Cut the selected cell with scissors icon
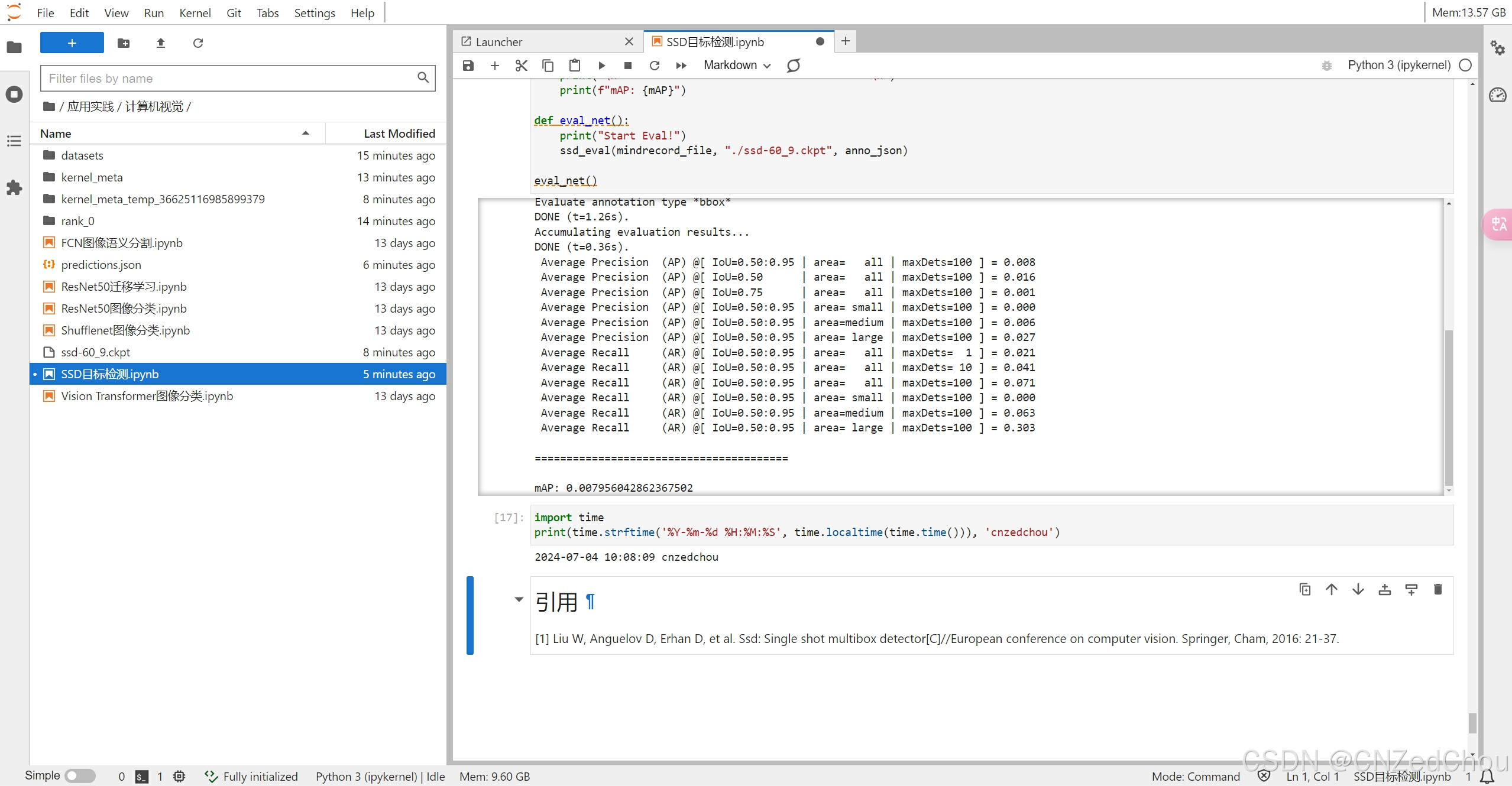1512x786 pixels. (522, 66)
